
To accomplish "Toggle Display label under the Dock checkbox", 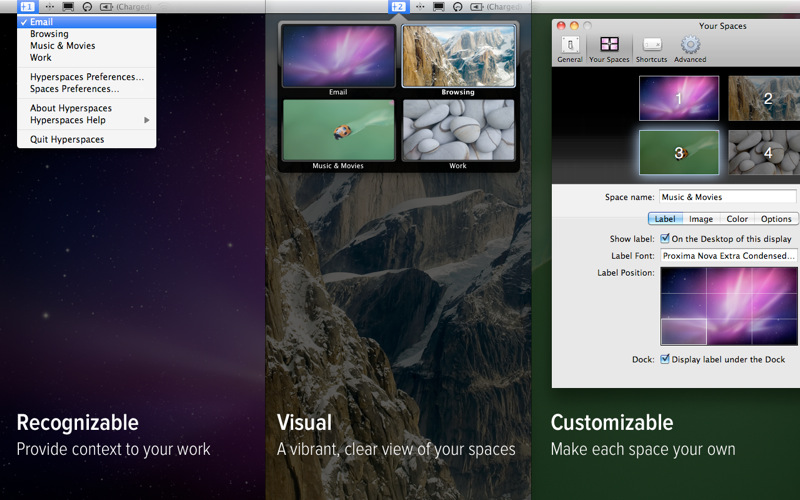I will [x=665, y=359].
